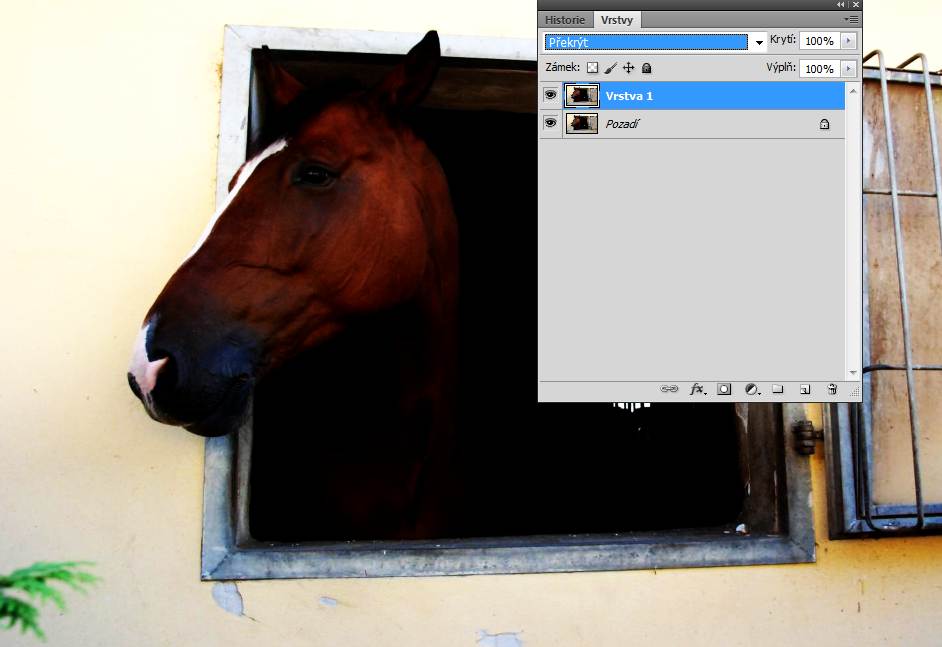Image resolution: width=942 pixels, height=647 pixels.
Task: Open the Krytí opacity slider arrow
Action: 849,41
